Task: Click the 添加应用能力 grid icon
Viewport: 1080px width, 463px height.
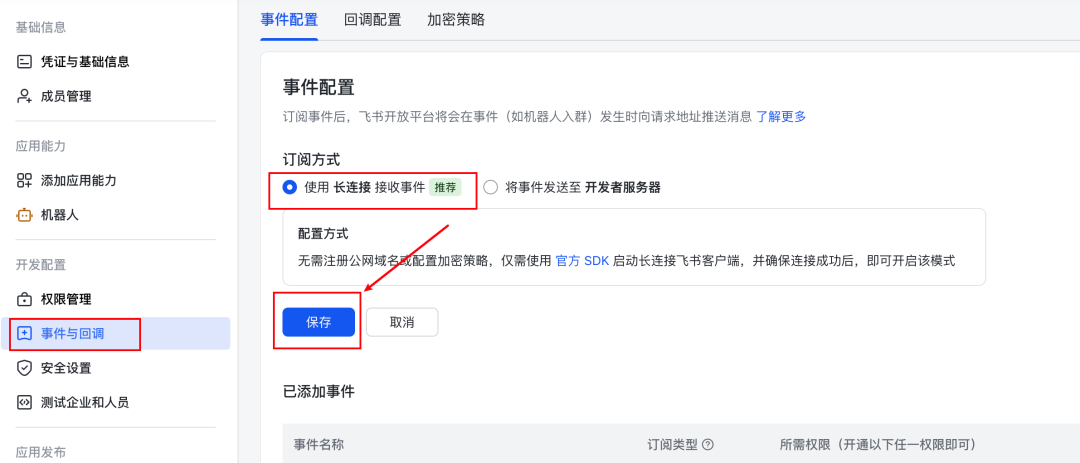Action: pyautogui.click(x=25, y=181)
